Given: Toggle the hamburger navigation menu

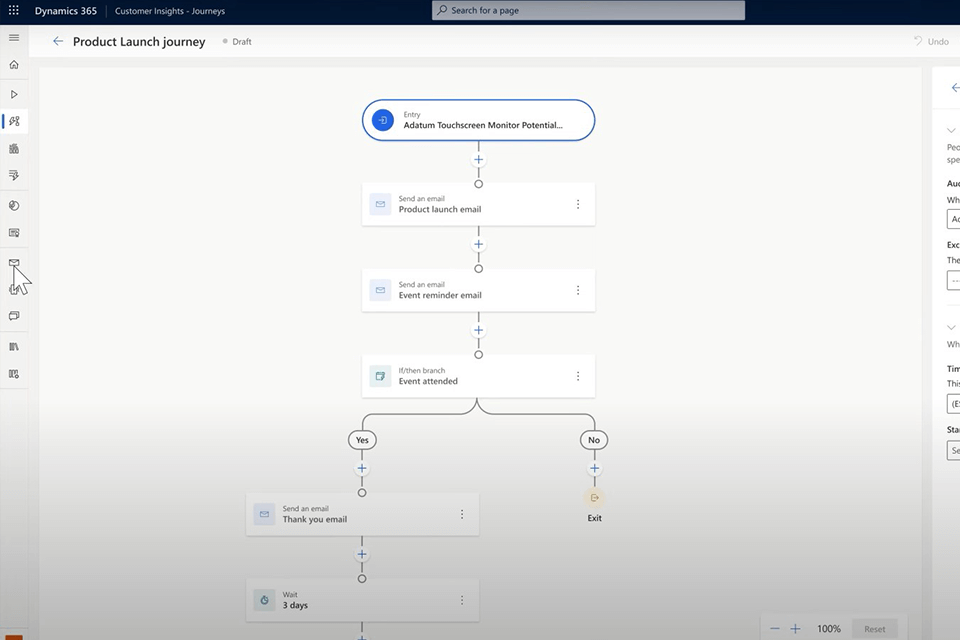Looking at the screenshot, I should (14, 37).
